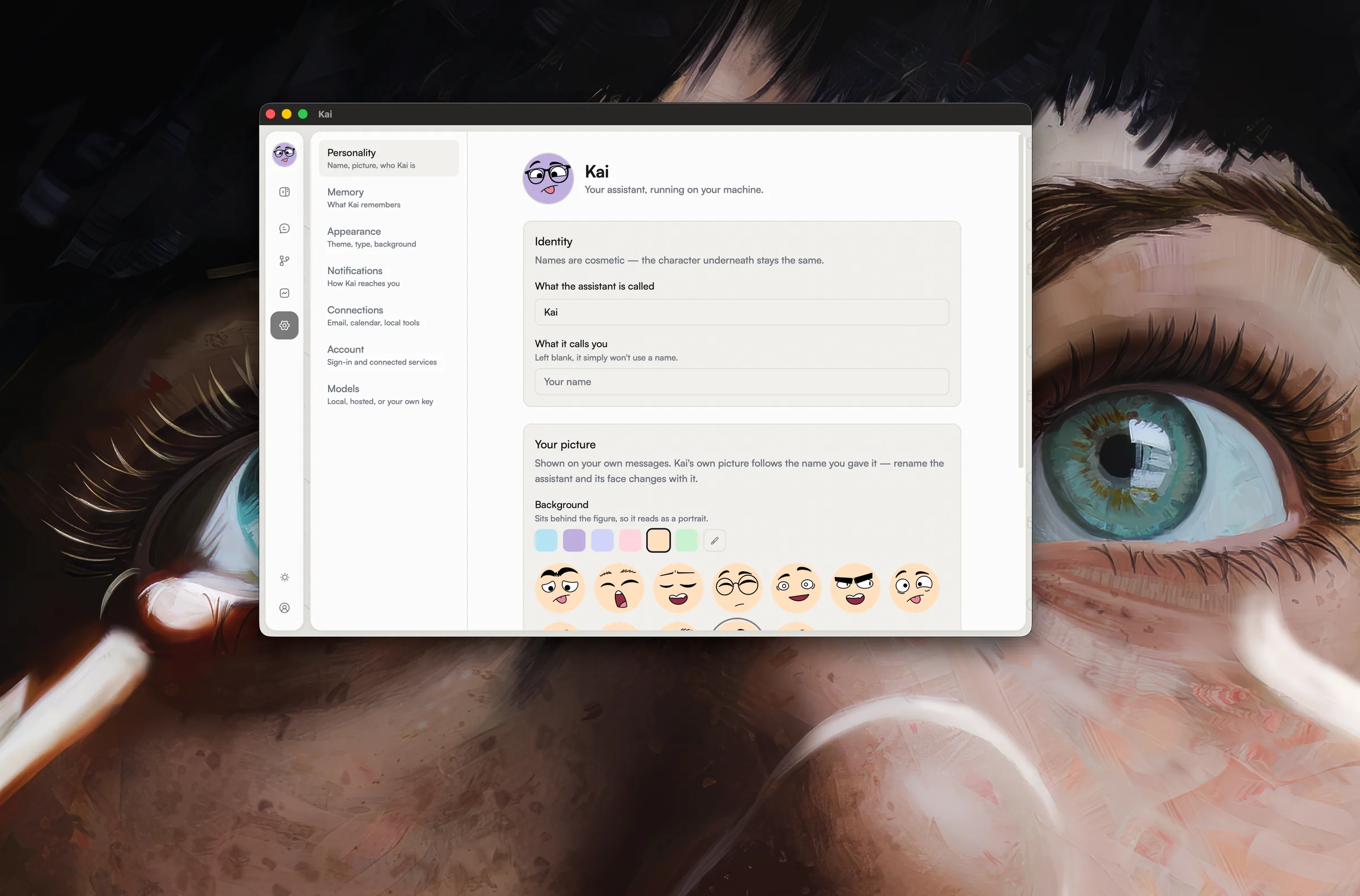Viewport: 1360px width, 896px height.
Task: Pick the yawning face avatar
Action: (x=619, y=588)
